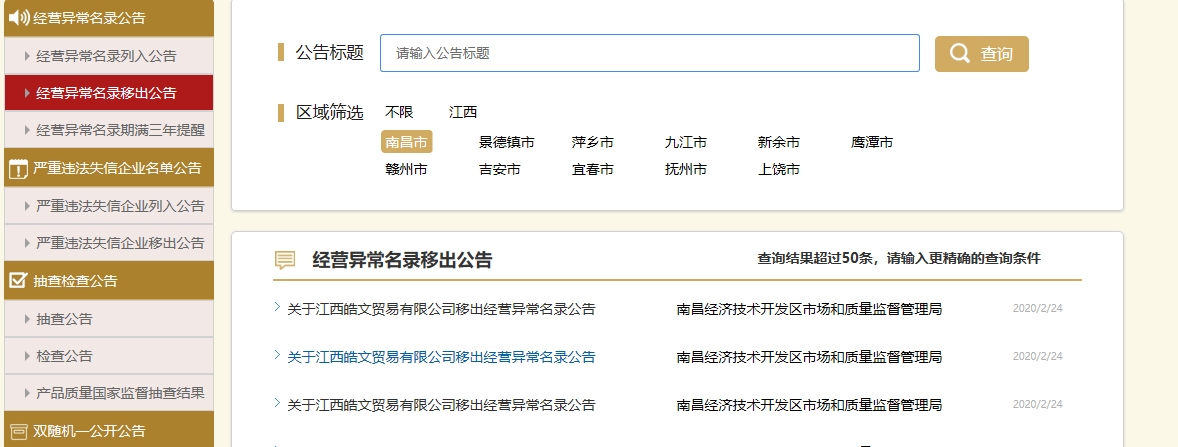Open second 江西皓文贸易有限公司 announcement link
Viewport: 1178px width, 447px height.
441,357
